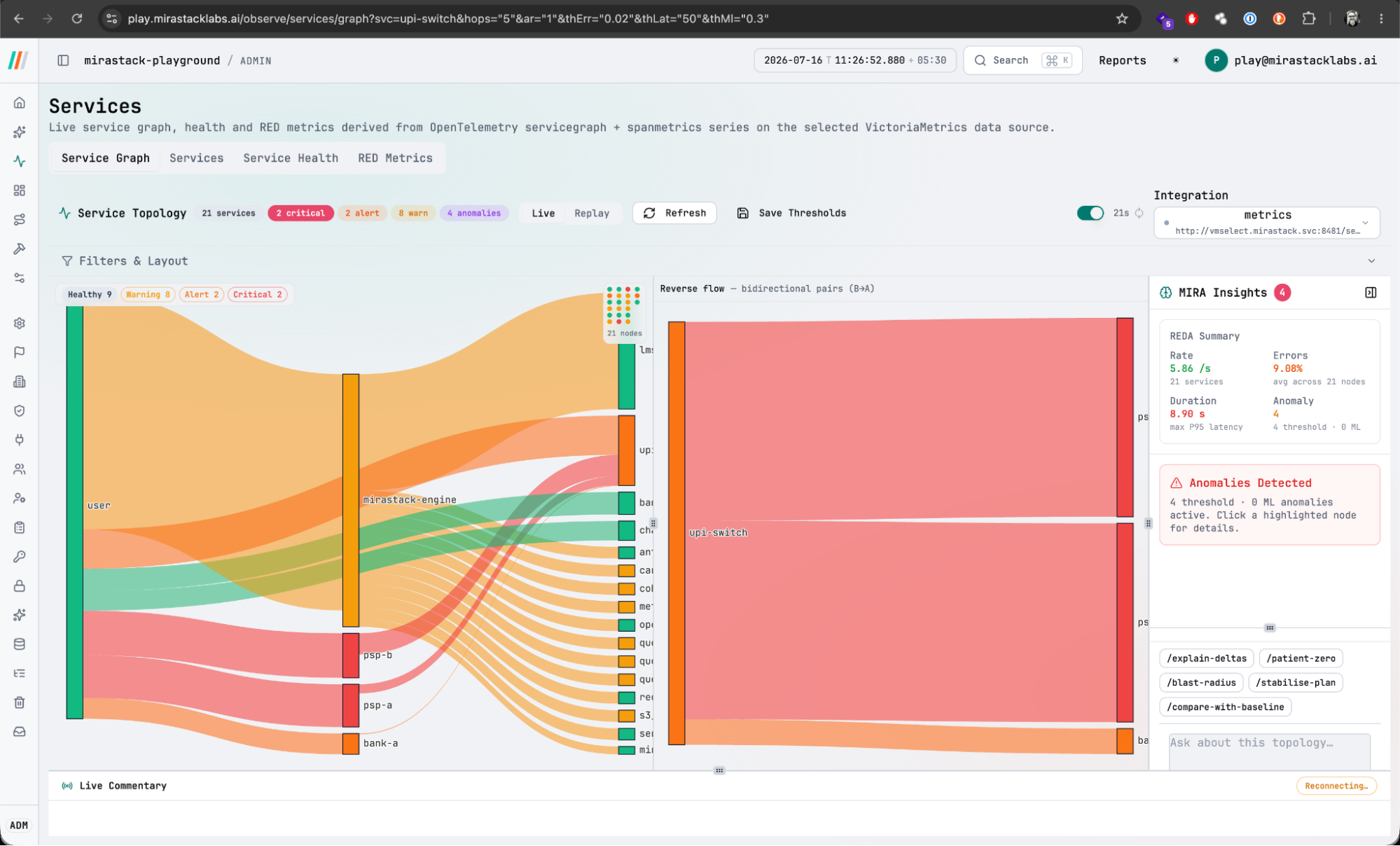Open the Service Graph tab
Image resolution: width=1400 pixels, height=846 pixels.
[106, 158]
